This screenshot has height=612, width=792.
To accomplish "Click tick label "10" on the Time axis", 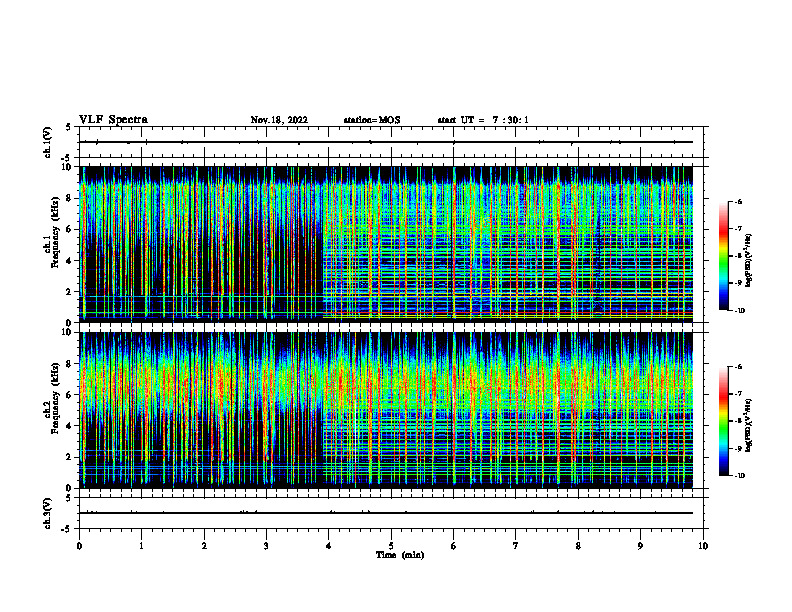I will pos(703,546).
